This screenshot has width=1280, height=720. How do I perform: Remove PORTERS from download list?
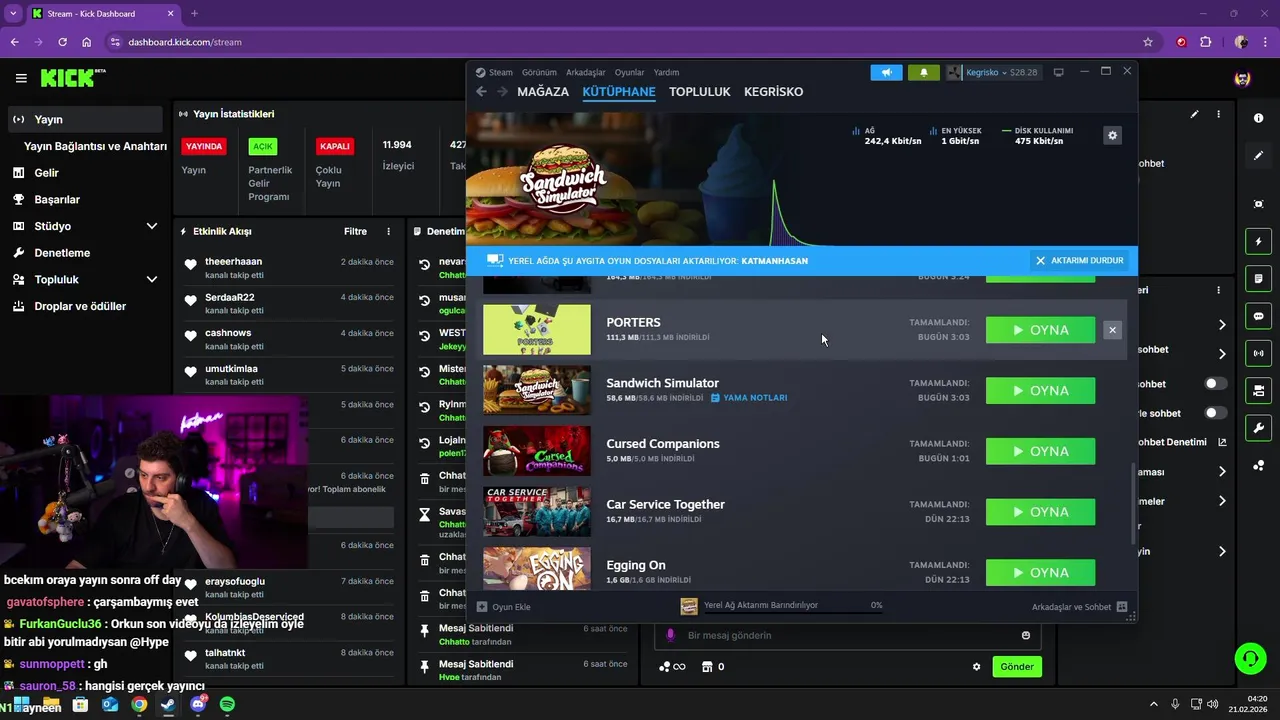click(1112, 330)
